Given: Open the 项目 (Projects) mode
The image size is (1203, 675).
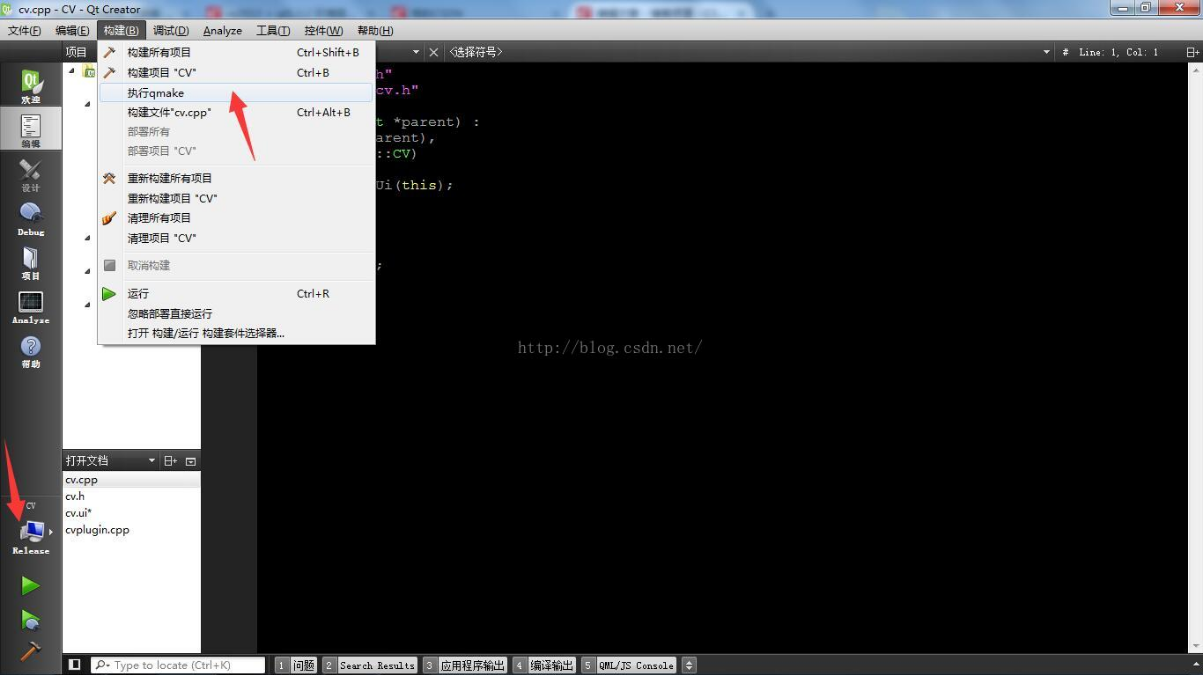Looking at the screenshot, I should [30, 263].
